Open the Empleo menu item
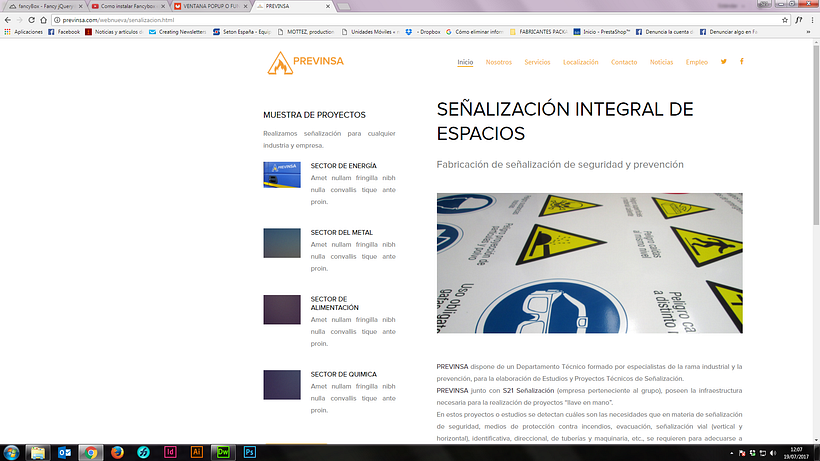Screen dimensions: 820x461 (x=697, y=62)
